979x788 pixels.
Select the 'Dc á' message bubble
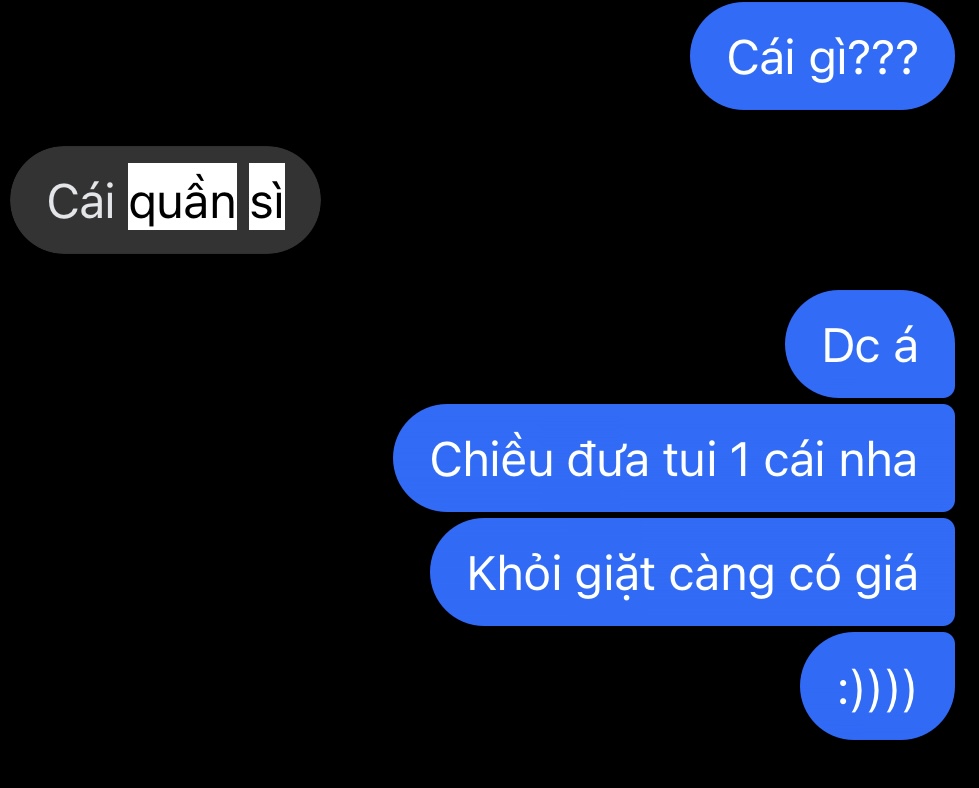point(870,344)
